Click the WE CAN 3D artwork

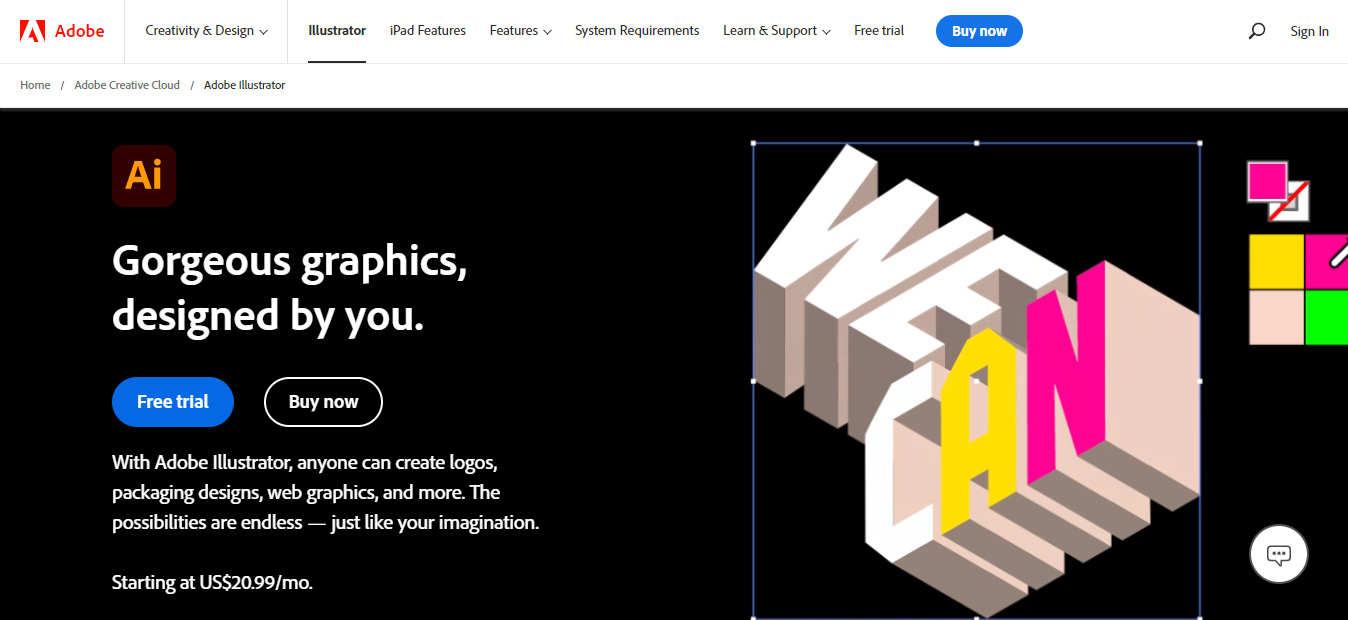pyautogui.click(x=976, y=380)
